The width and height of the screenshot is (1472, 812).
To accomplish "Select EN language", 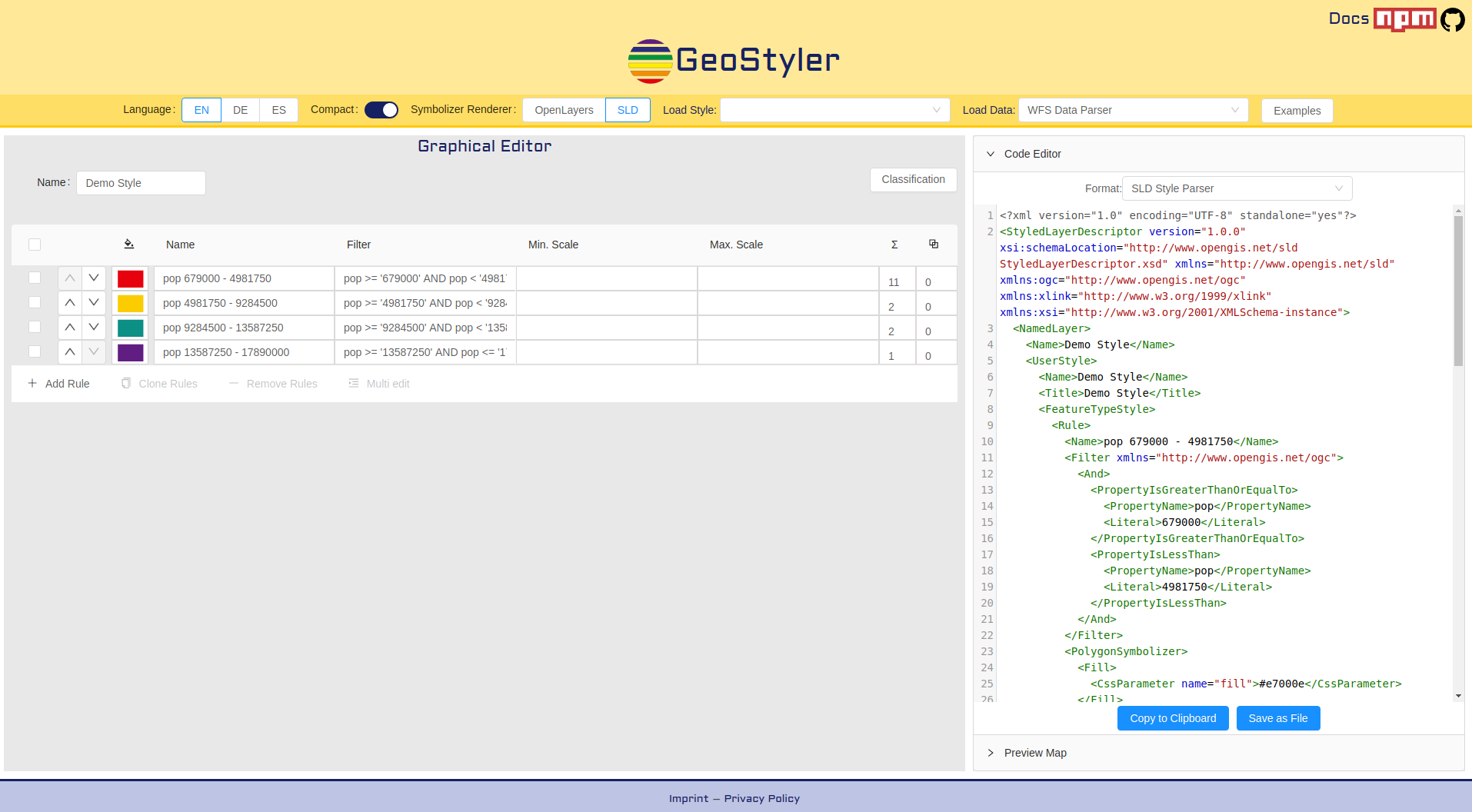I will [x=201, y=110].
